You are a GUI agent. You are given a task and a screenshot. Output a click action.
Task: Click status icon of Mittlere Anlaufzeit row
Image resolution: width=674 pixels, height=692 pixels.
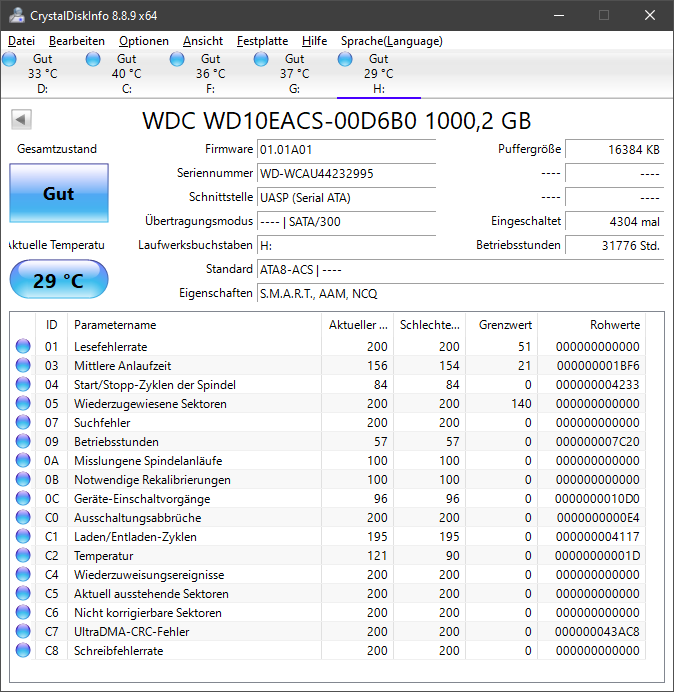(x=23, y=365)
